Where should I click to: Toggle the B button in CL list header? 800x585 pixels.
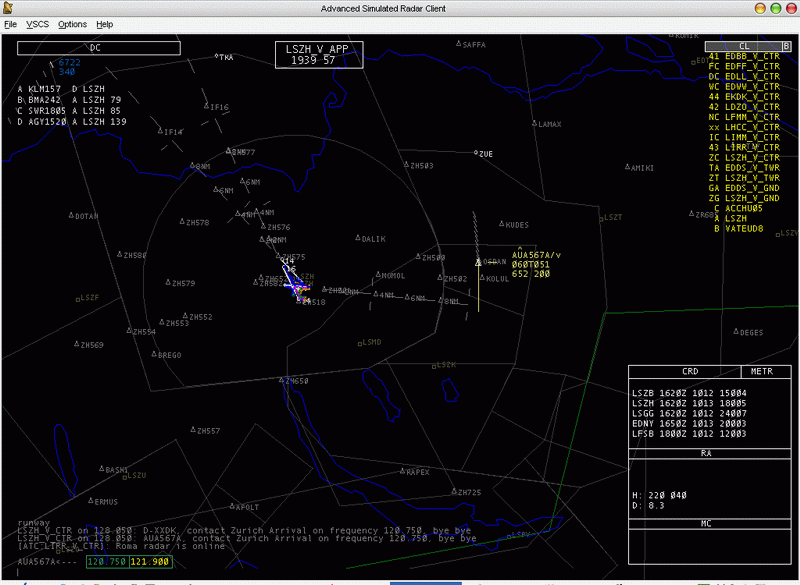tap(786, 46)
